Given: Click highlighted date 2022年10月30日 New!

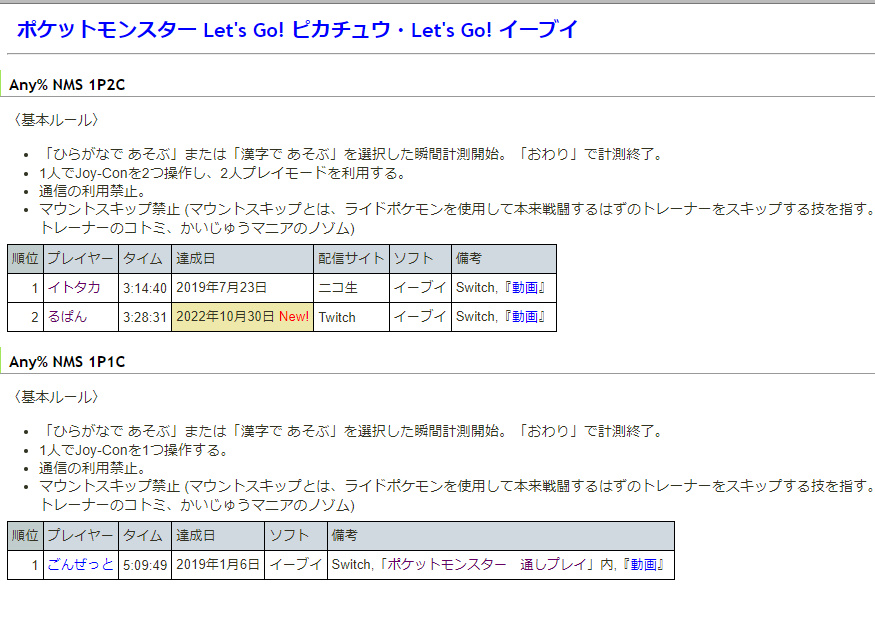Looking at the screenshot, I should pos(243,317).
